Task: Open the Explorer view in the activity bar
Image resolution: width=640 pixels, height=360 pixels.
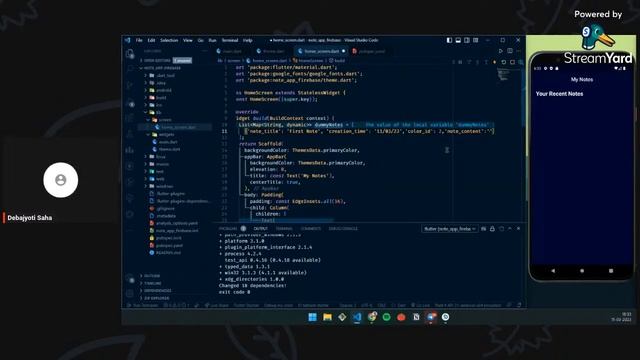Action: [130, 53]
